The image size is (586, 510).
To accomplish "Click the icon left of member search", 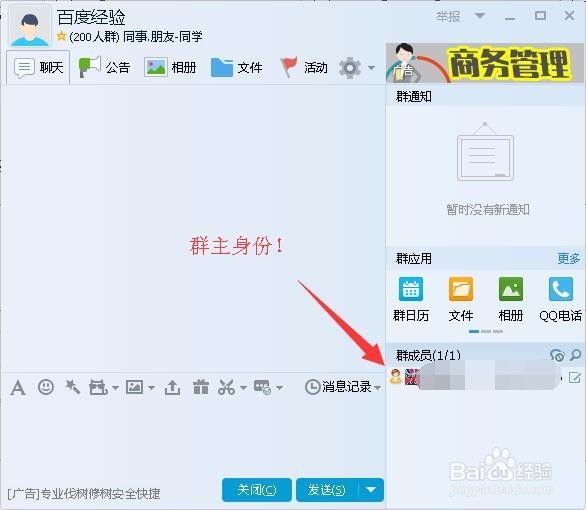I will [x=557, y=355].
